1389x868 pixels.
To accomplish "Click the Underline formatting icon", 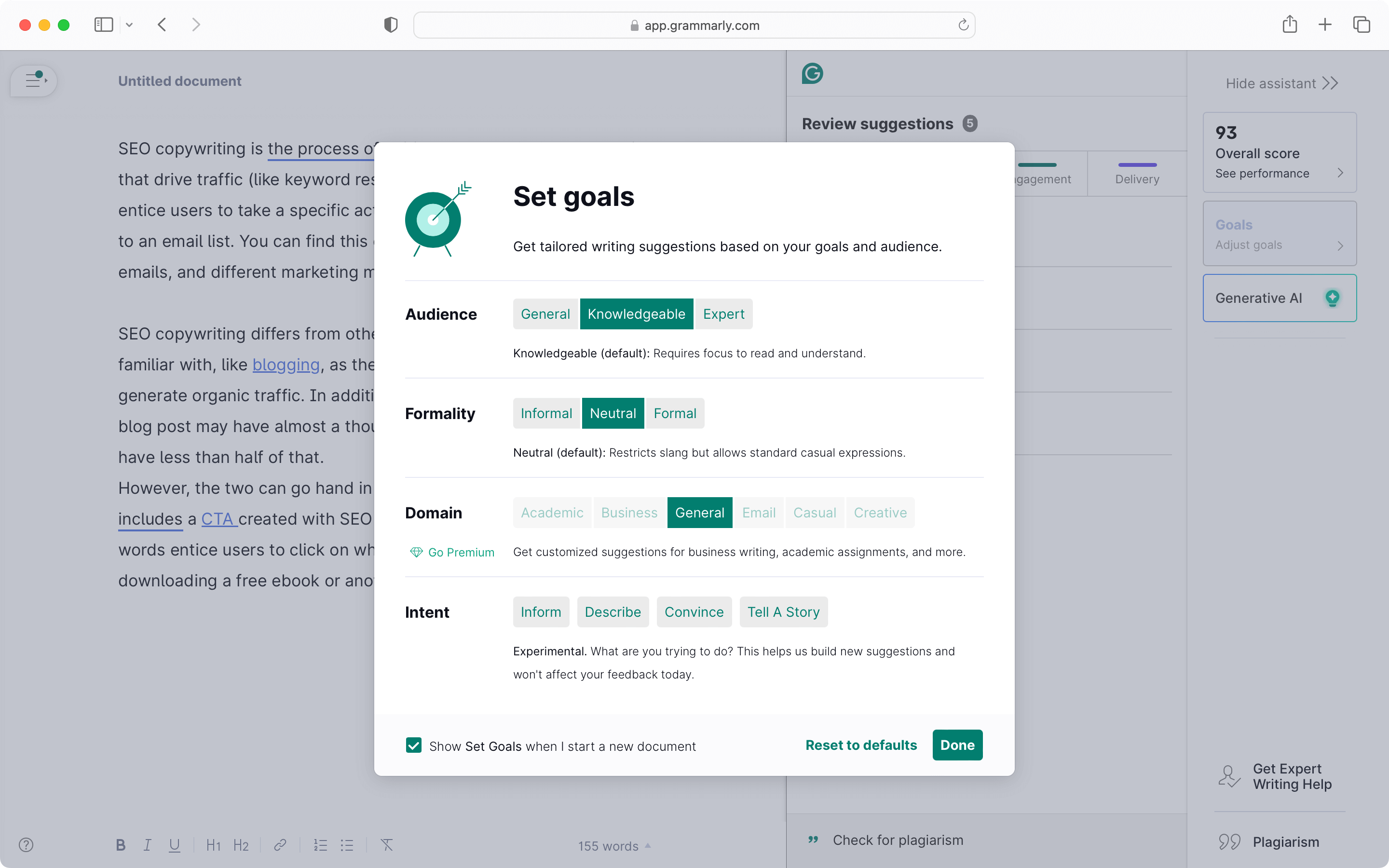I will (175, 845).
